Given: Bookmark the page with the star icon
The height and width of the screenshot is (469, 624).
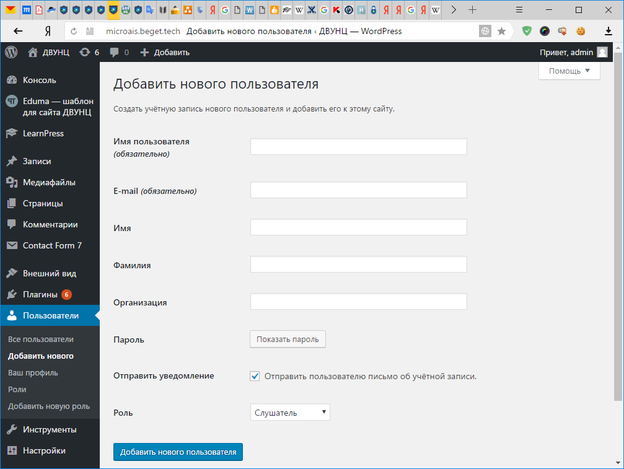Looking at the screenshot, I should [x=501, y=31].
